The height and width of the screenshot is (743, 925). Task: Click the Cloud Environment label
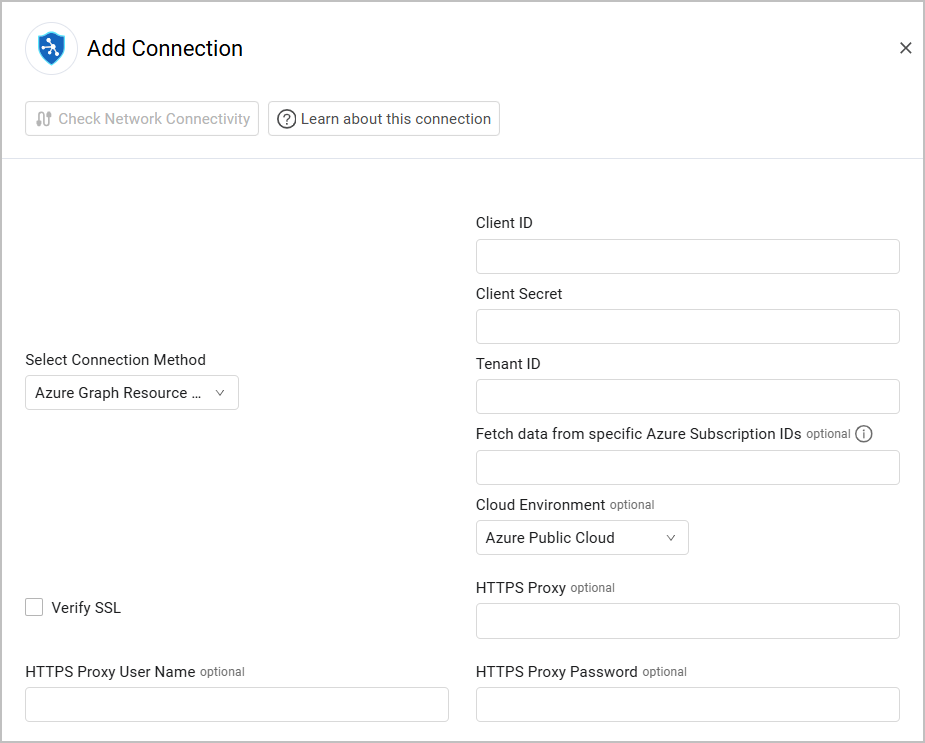point(540,505)
